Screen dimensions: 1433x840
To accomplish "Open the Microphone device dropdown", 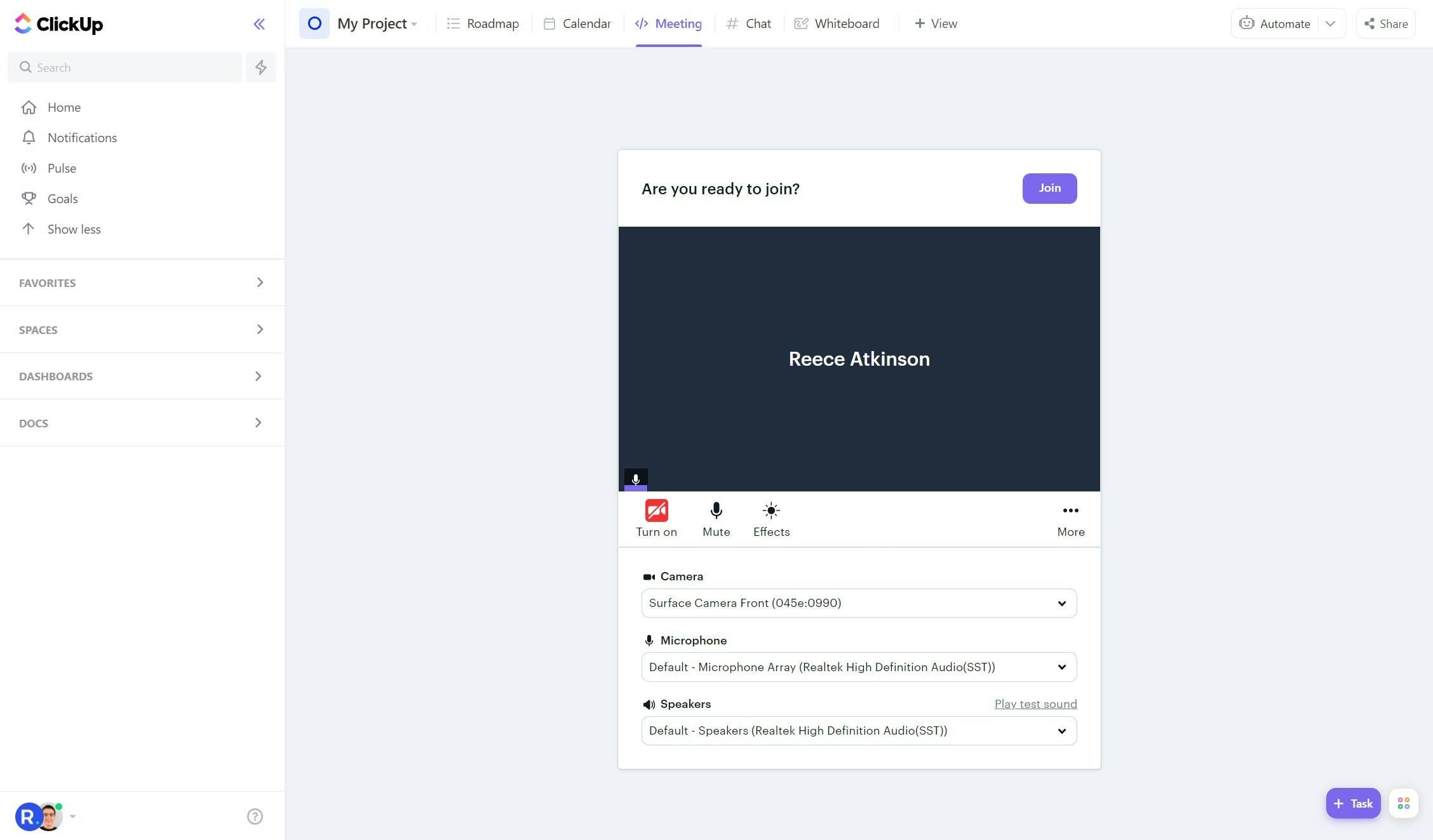I will (x=859, y=667).
